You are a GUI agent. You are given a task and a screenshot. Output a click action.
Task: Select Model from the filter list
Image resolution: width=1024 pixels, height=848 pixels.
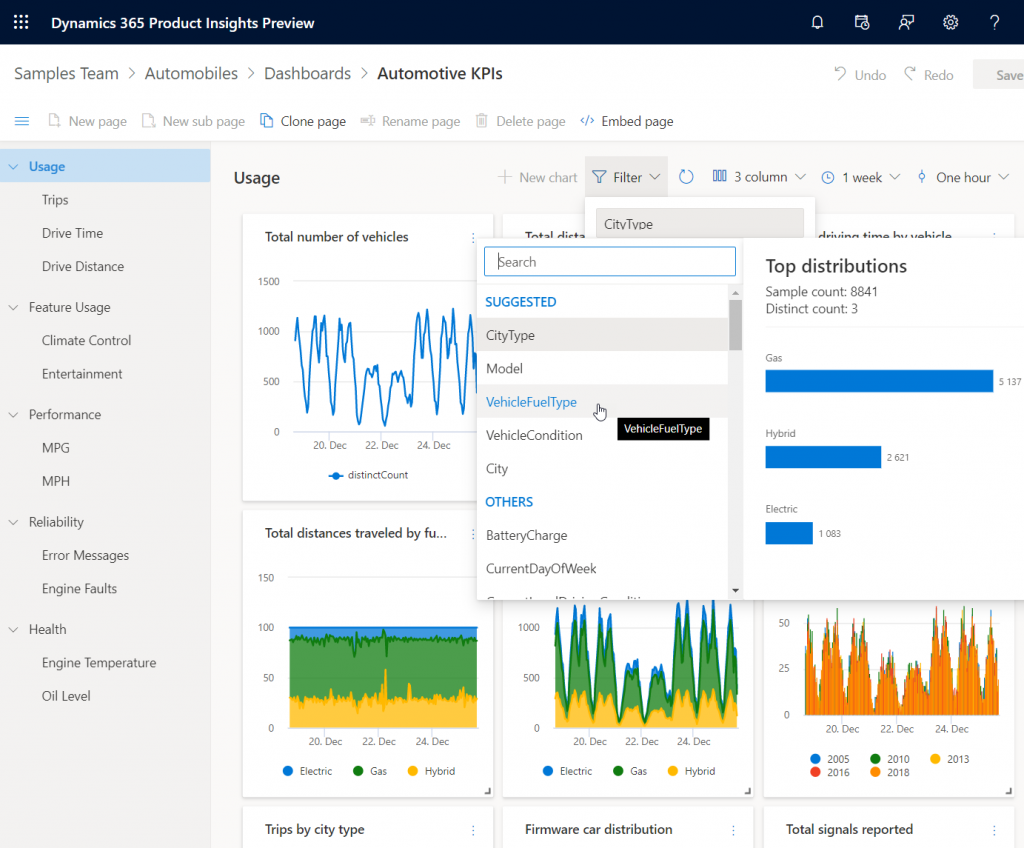tap(602, 368)
